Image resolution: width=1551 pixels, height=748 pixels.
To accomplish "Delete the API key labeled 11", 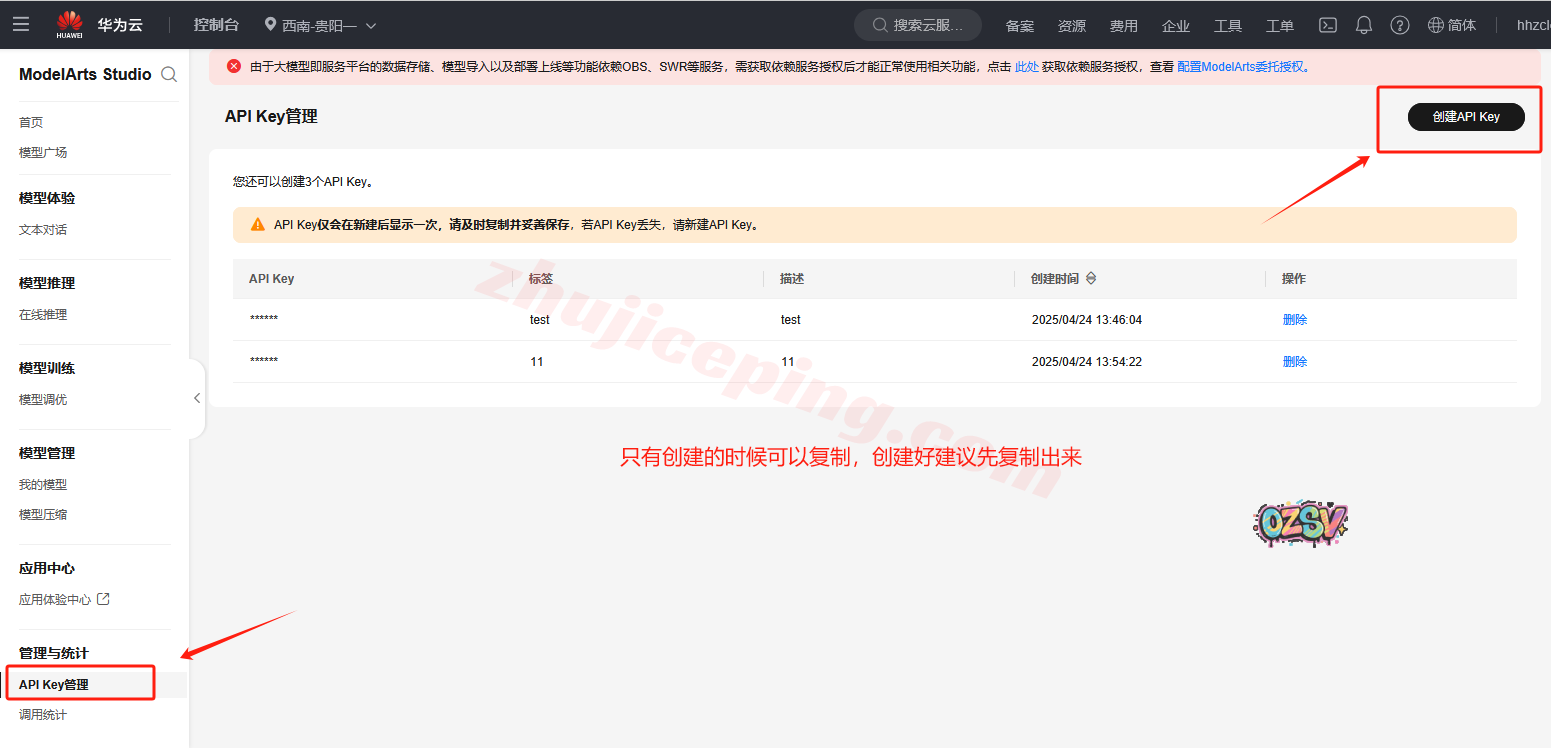I will point(1294,362).
